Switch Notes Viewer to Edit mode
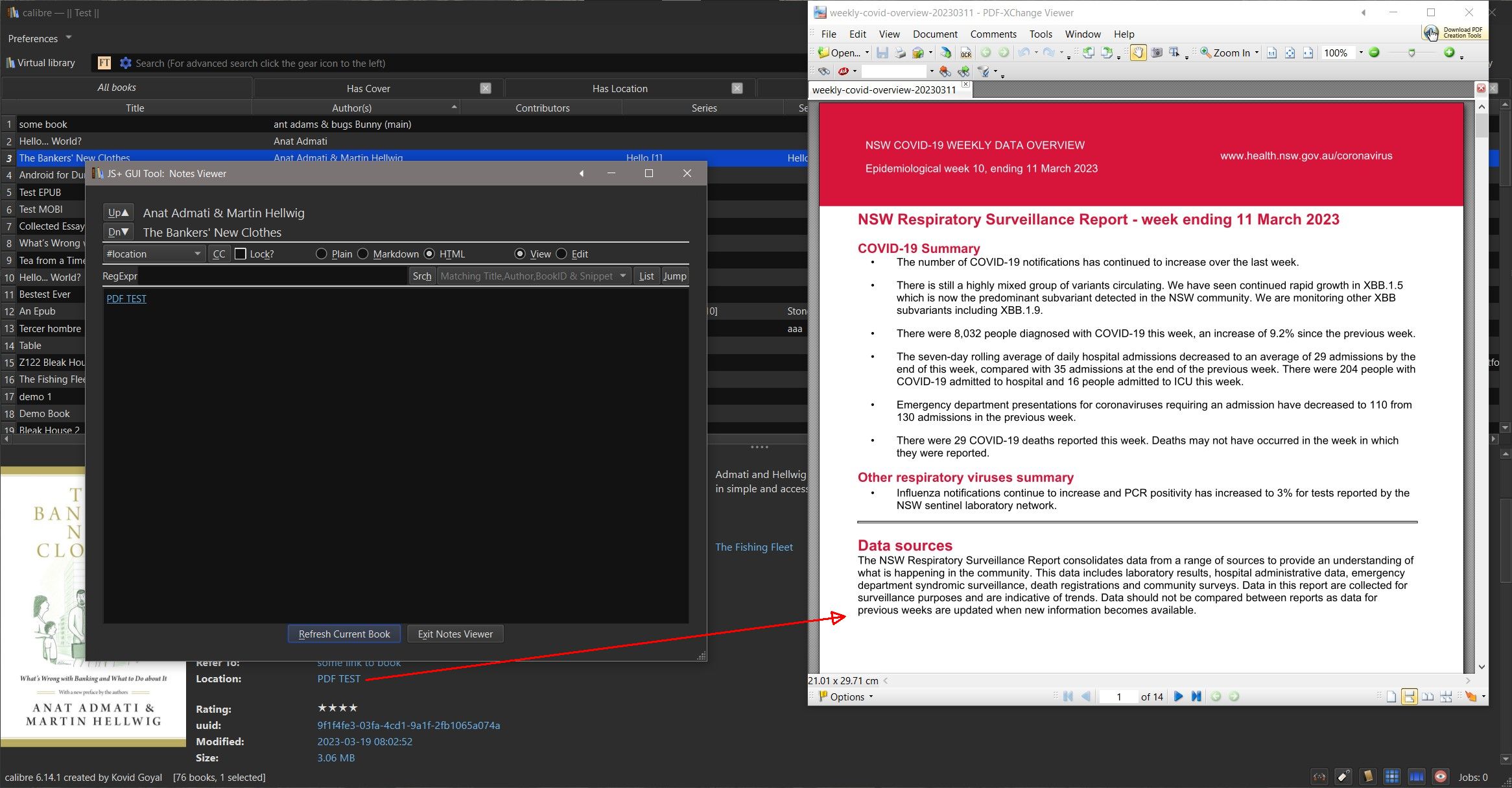The height and width of the screenshot is (788, 1512). coord(561,254)
